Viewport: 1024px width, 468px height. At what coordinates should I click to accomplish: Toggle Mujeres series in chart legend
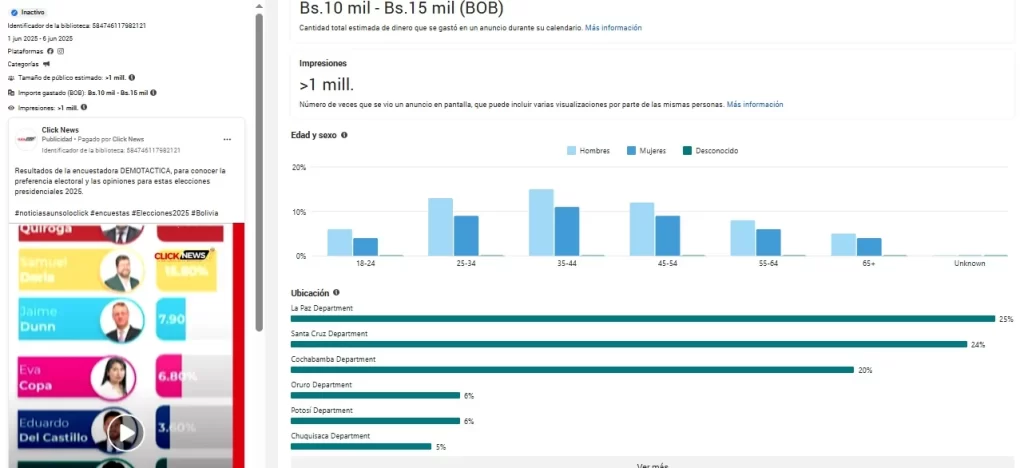646,151
